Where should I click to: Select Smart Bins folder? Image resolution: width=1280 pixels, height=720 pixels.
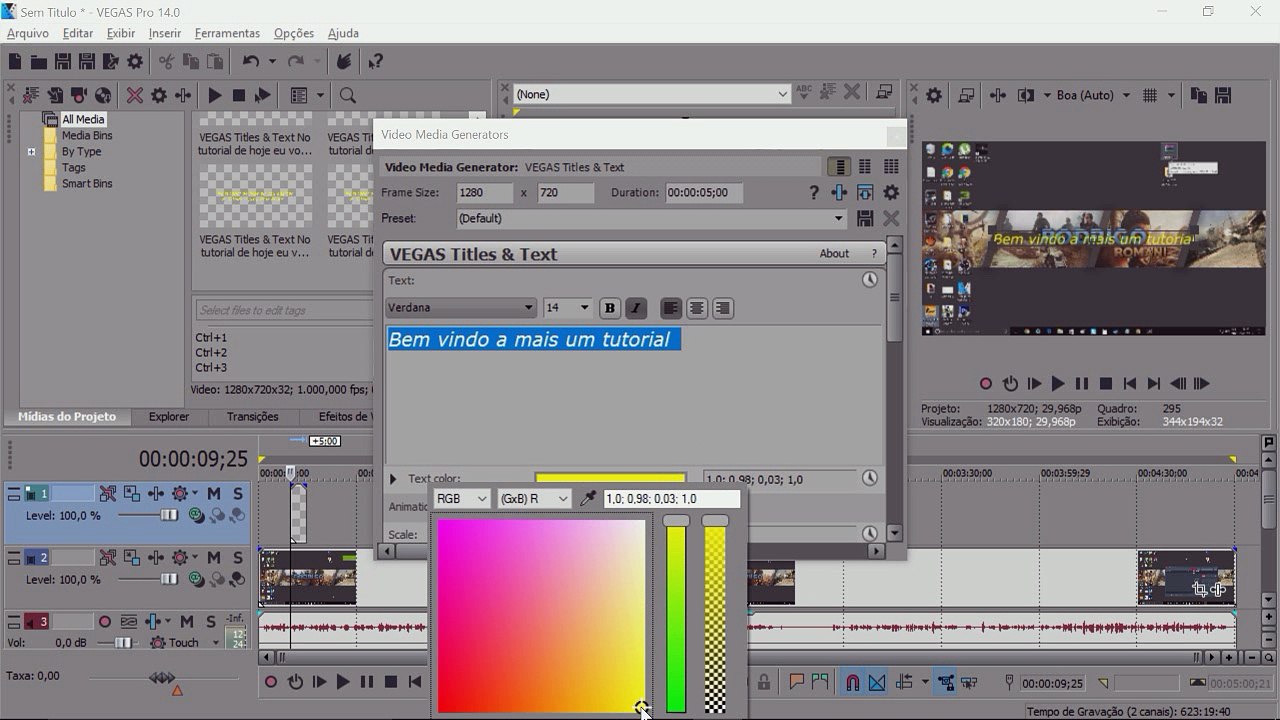tap(87, 184)
